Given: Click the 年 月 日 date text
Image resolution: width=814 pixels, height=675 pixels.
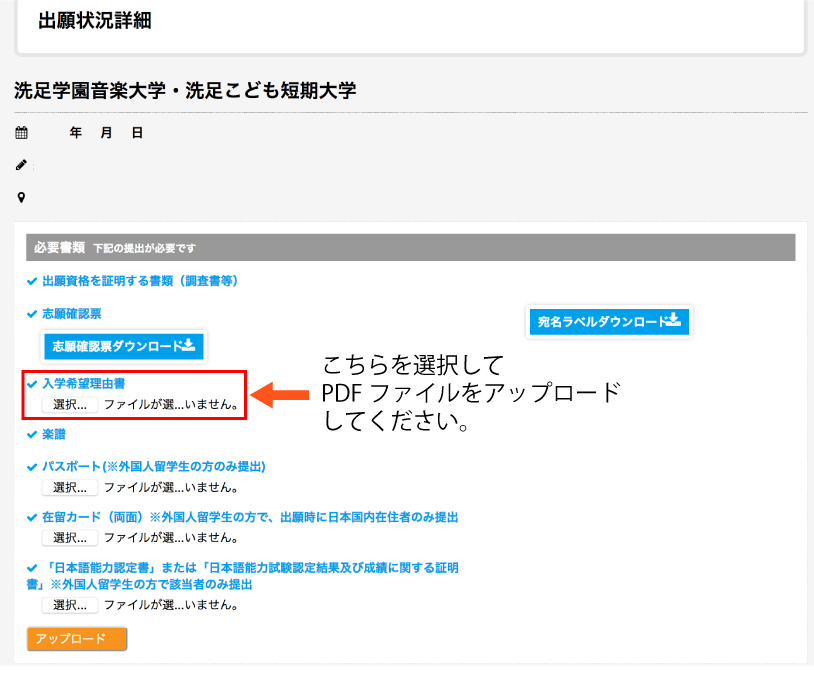Looking at the screenshot, I should click(106, 133).
